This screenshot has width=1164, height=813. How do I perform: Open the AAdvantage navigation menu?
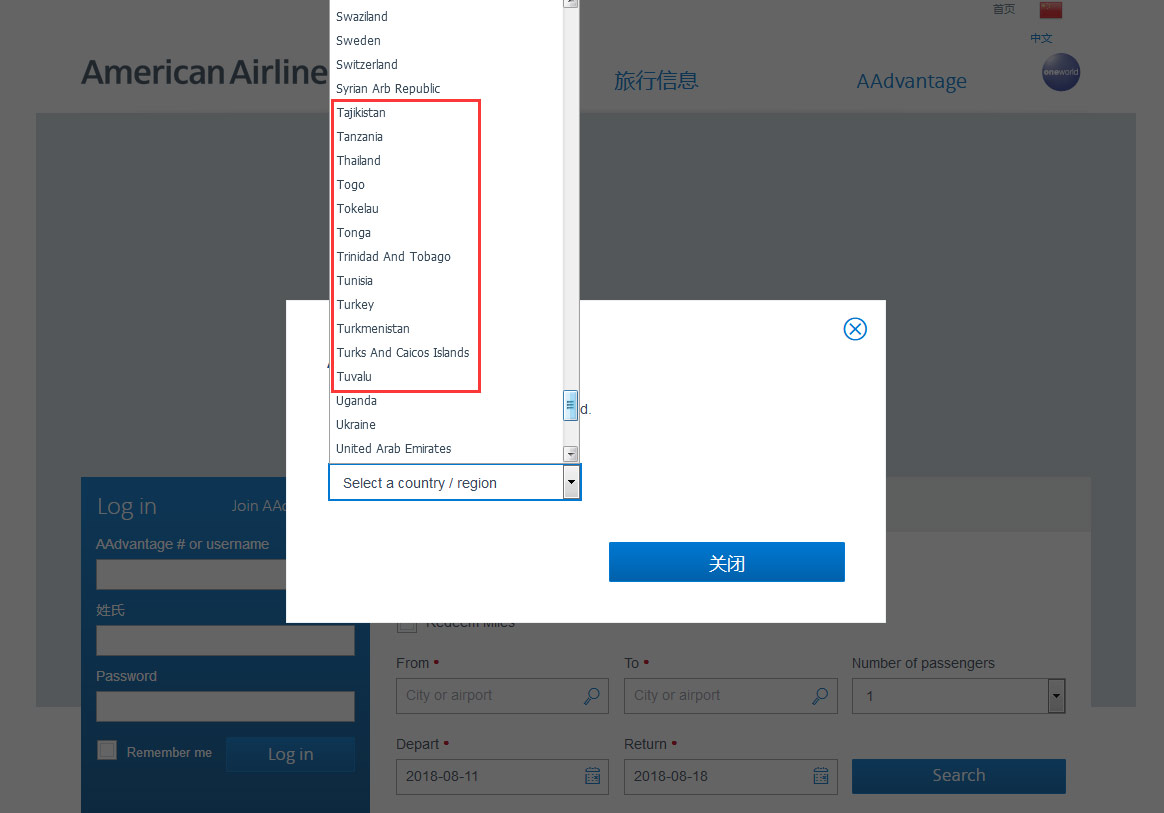912,81
